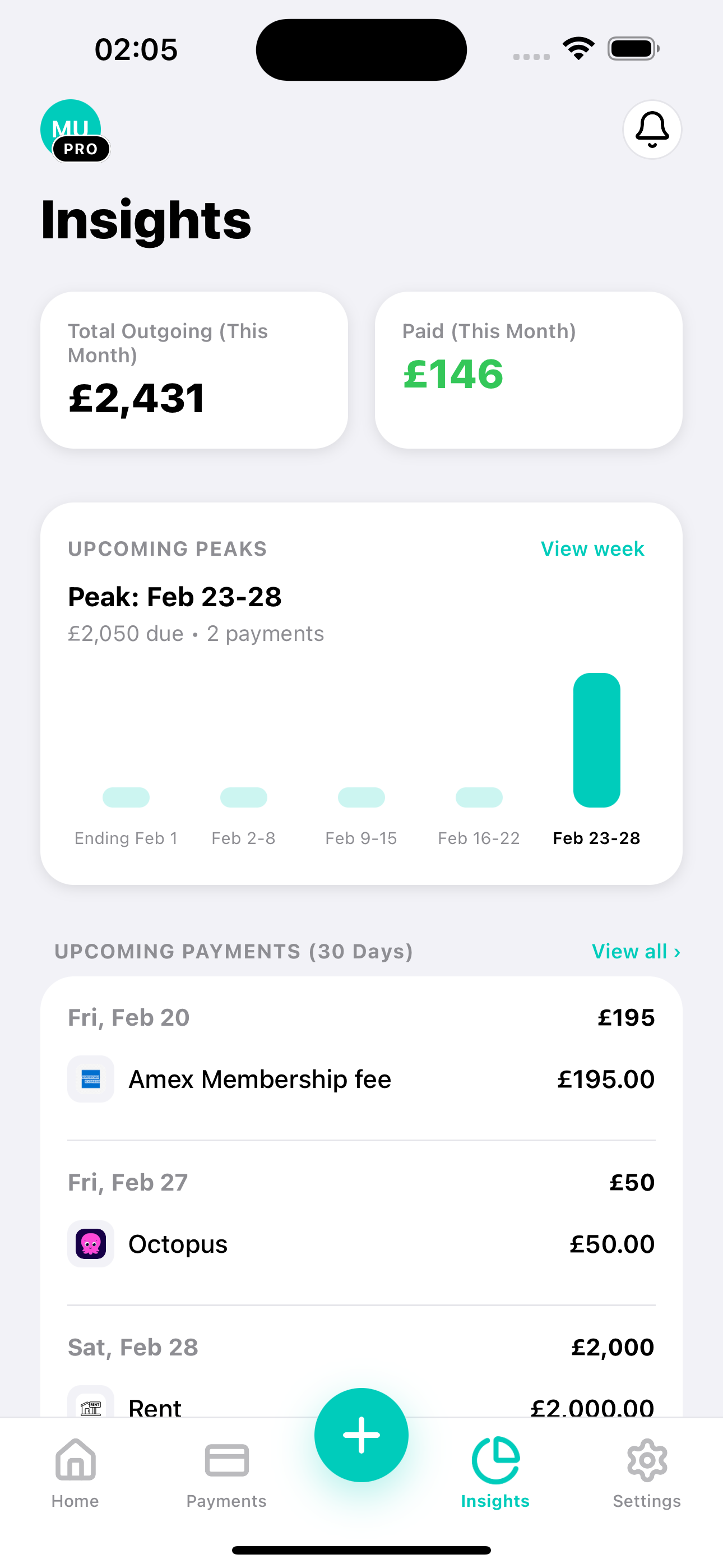The image size is (723, 1568).
Task: Open the notifications bell
Action: click(x=652, y=130)
